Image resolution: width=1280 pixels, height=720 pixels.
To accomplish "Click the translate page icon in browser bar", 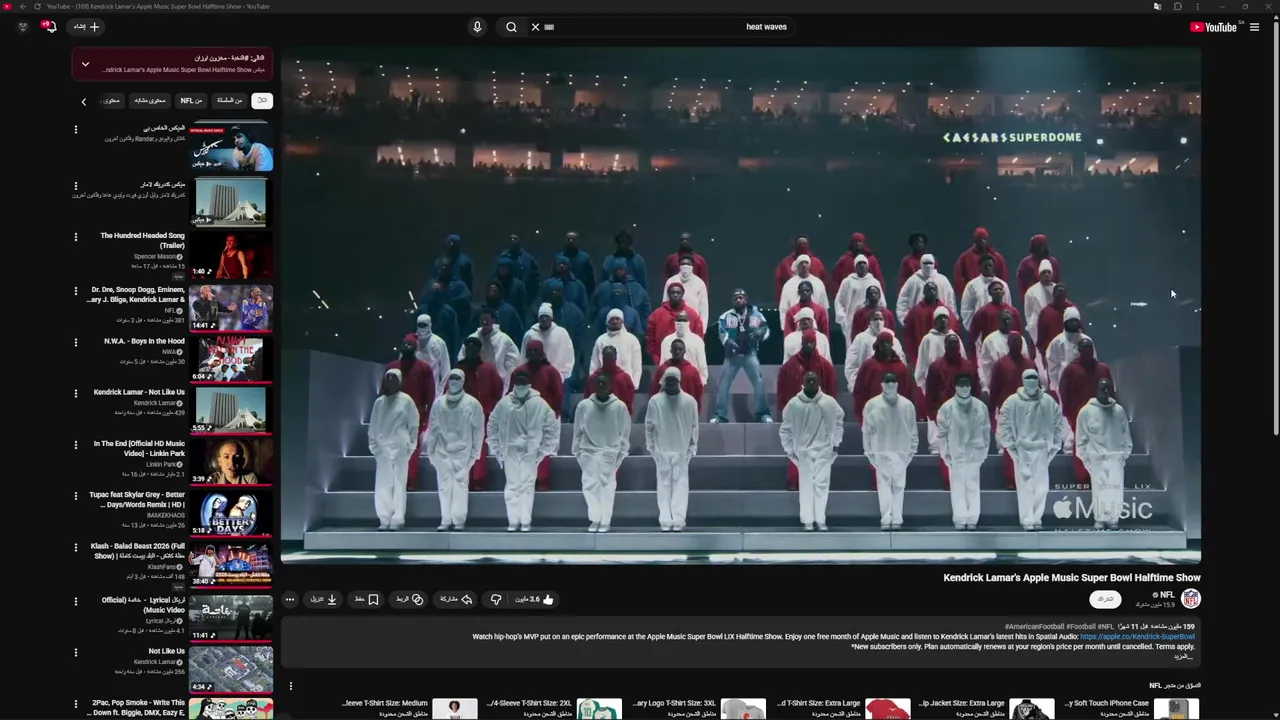I will coord(1157,6).
